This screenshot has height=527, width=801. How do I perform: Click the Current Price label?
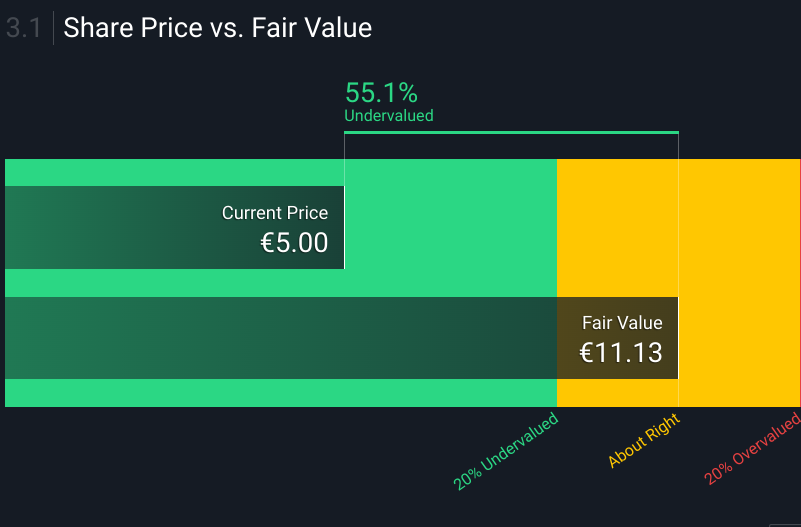click(274, 213)
